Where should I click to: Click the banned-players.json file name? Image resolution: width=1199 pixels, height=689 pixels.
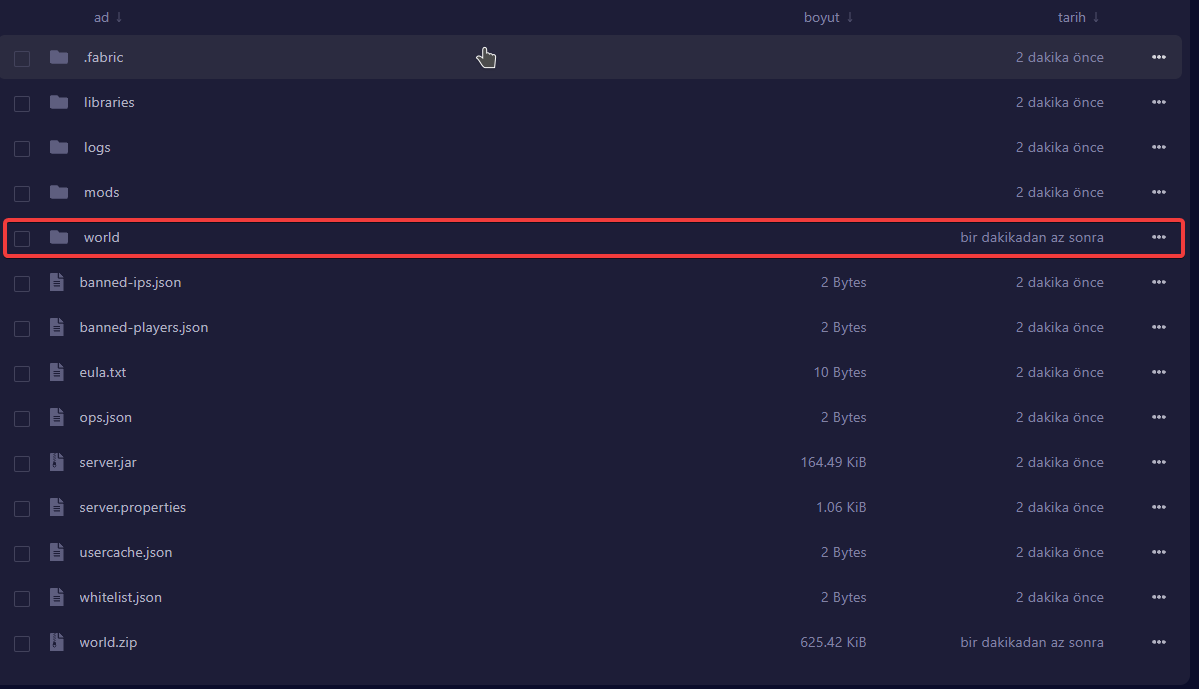click(144, 327)
